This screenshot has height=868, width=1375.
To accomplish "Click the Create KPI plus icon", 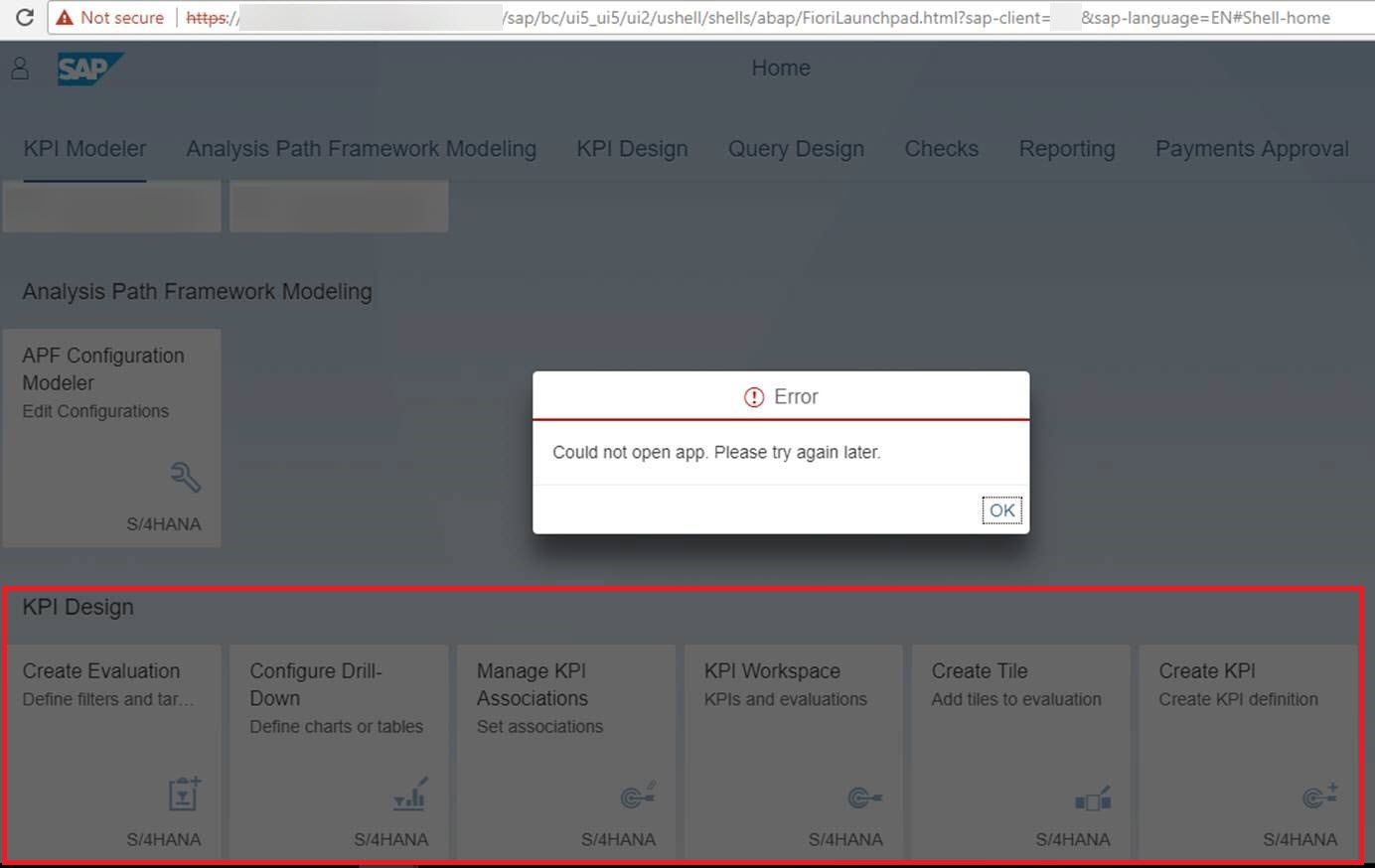I will 1320,796.
